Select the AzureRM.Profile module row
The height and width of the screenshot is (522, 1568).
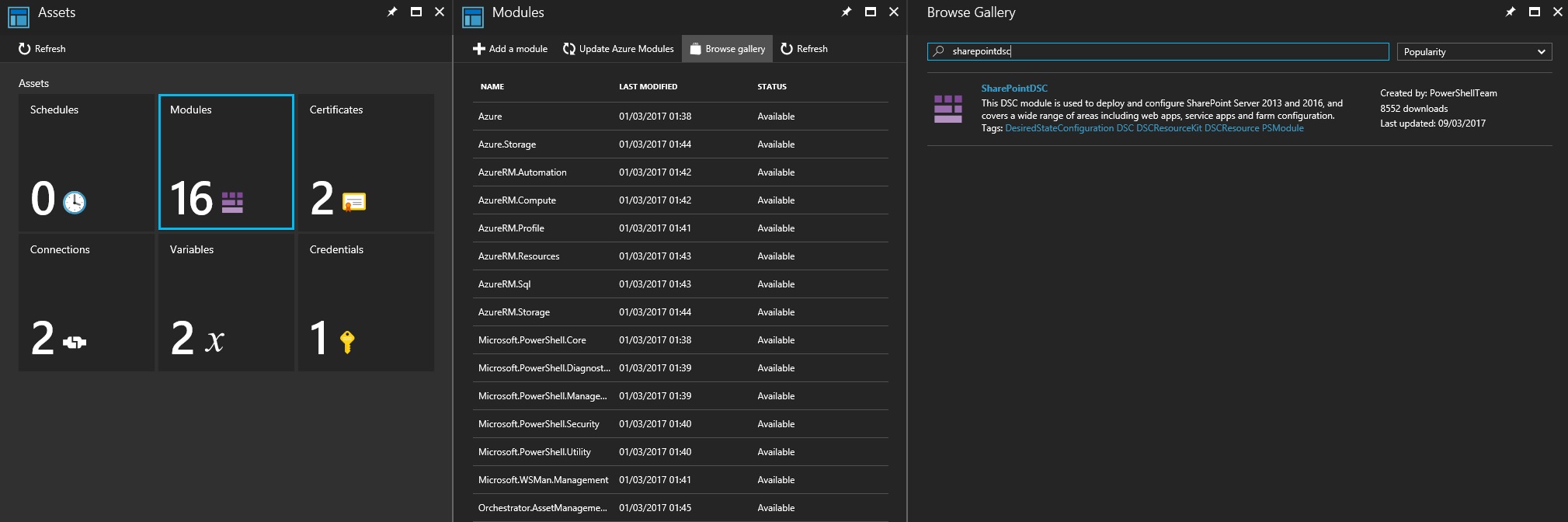(x=680, y=228)
